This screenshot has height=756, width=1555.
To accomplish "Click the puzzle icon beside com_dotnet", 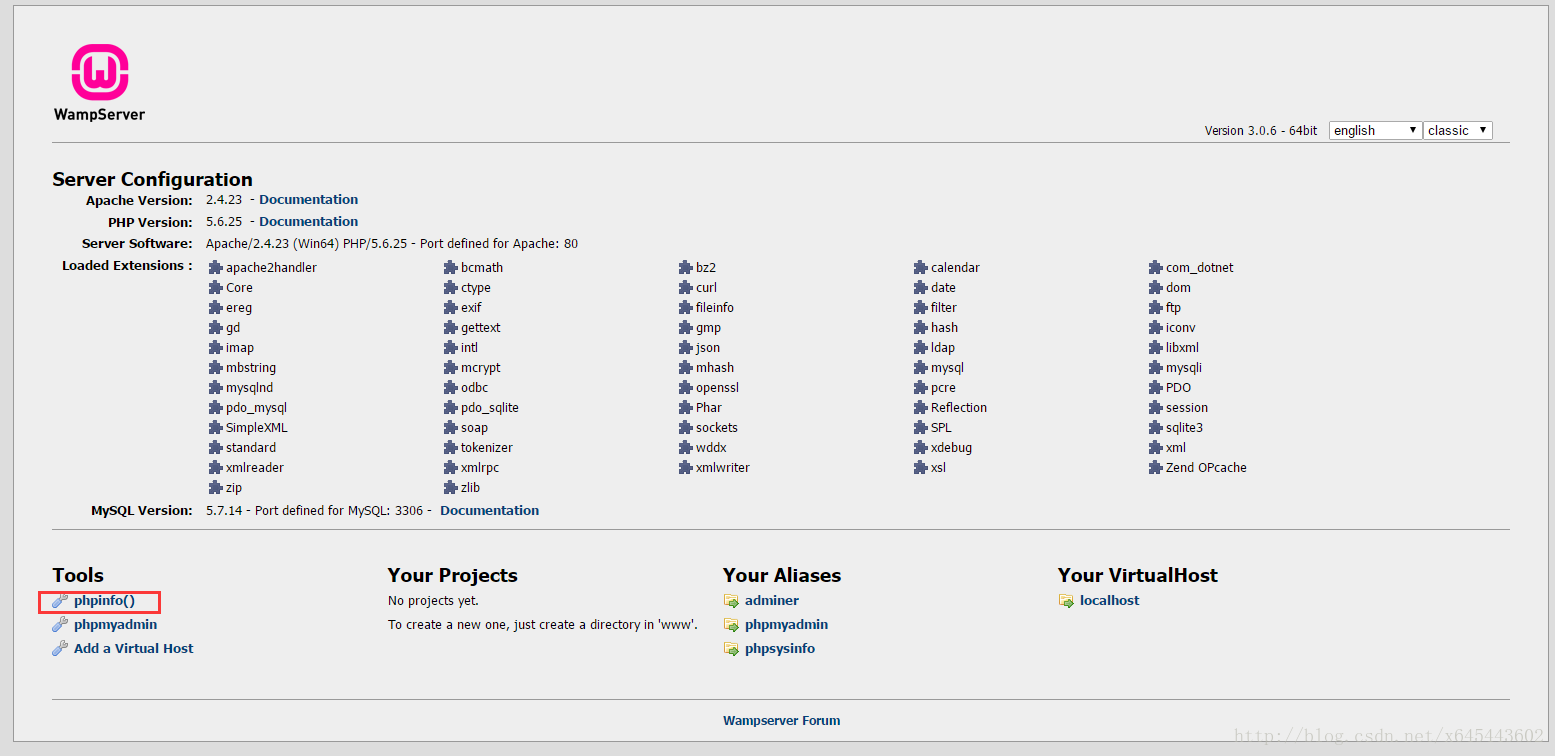I will pos(1155,268).
